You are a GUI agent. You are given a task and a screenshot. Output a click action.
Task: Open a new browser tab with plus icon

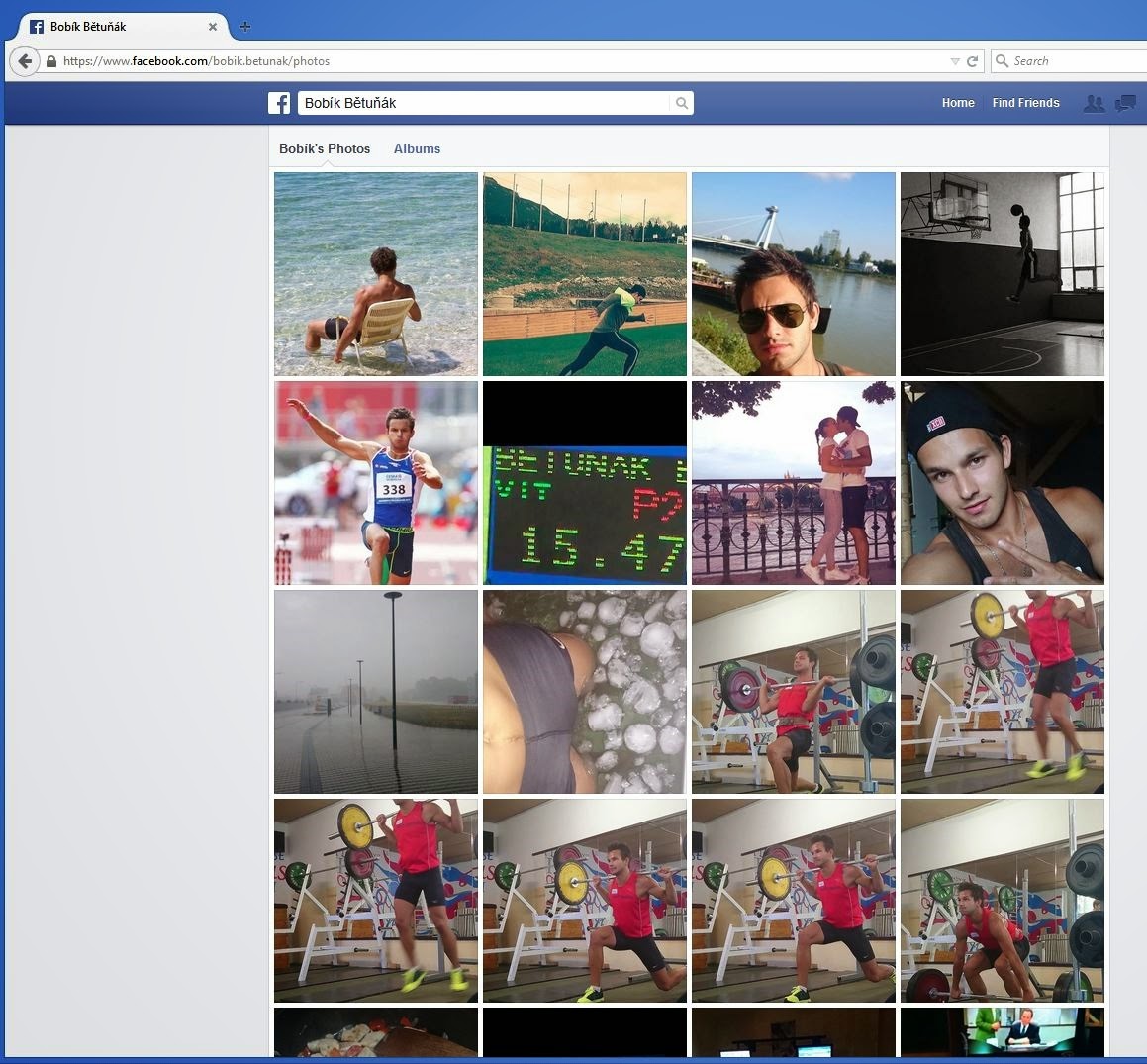245,27
